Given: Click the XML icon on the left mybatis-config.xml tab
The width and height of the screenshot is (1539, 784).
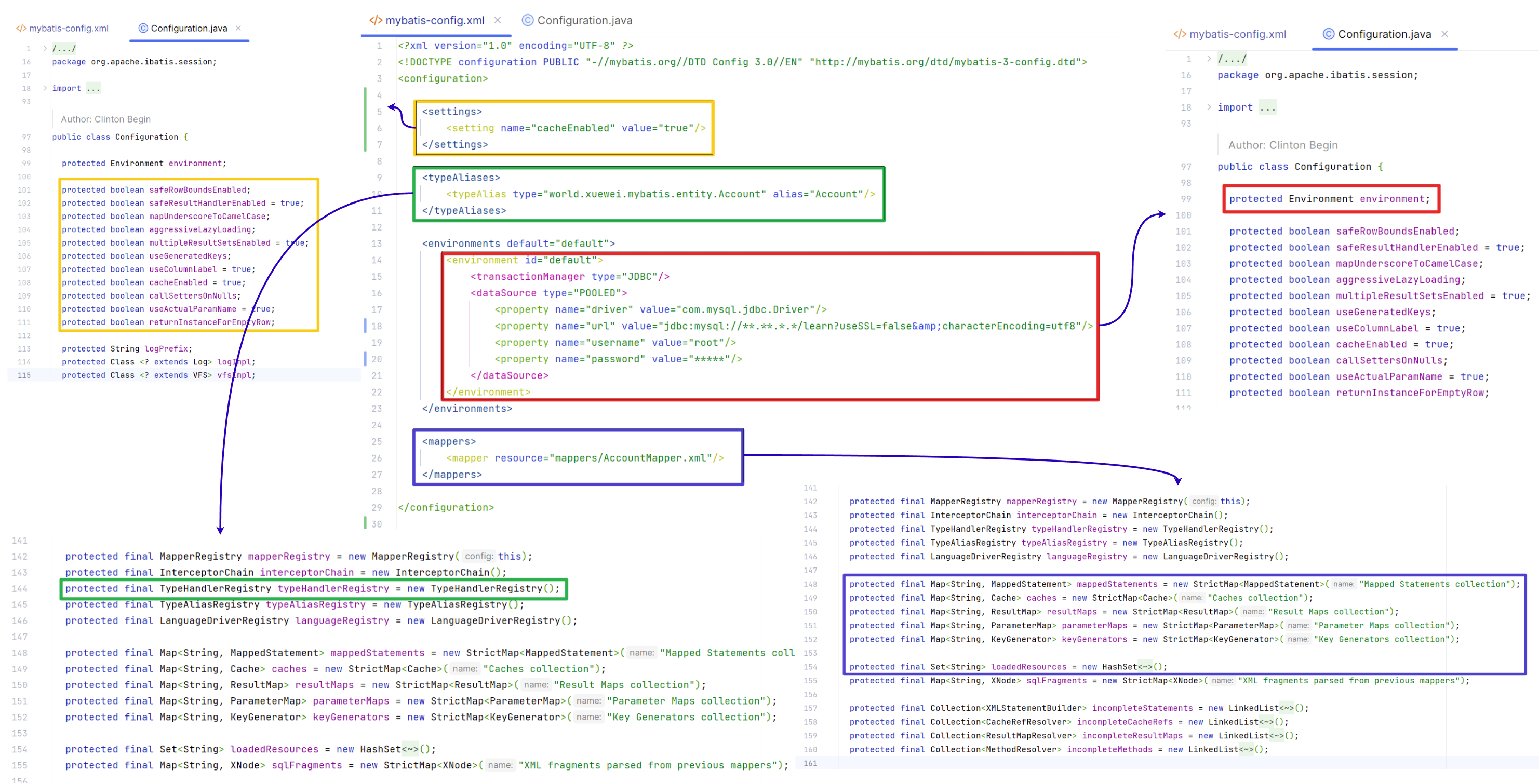Looking at the screenshot, I should (21, 28).
